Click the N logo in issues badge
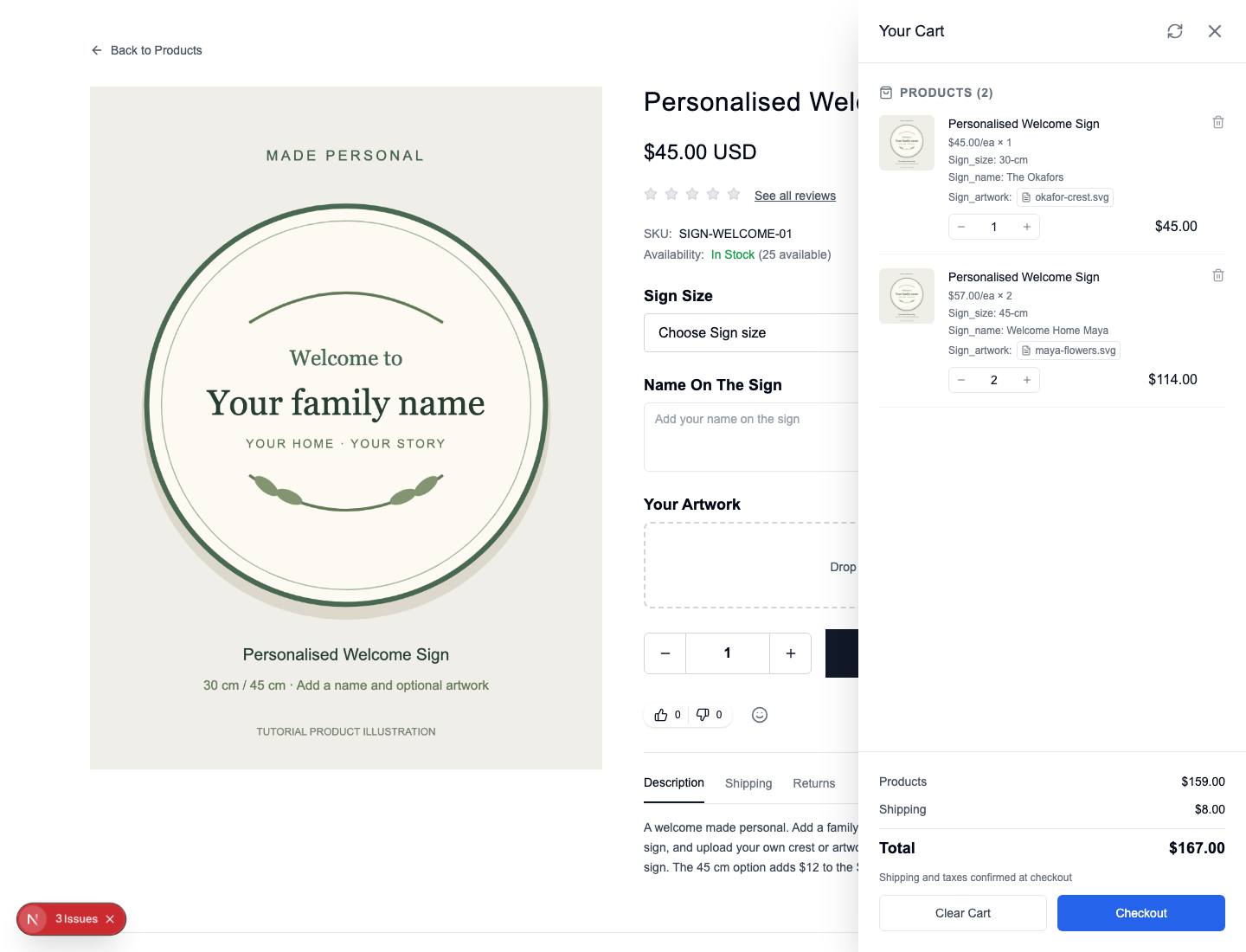 33,919
